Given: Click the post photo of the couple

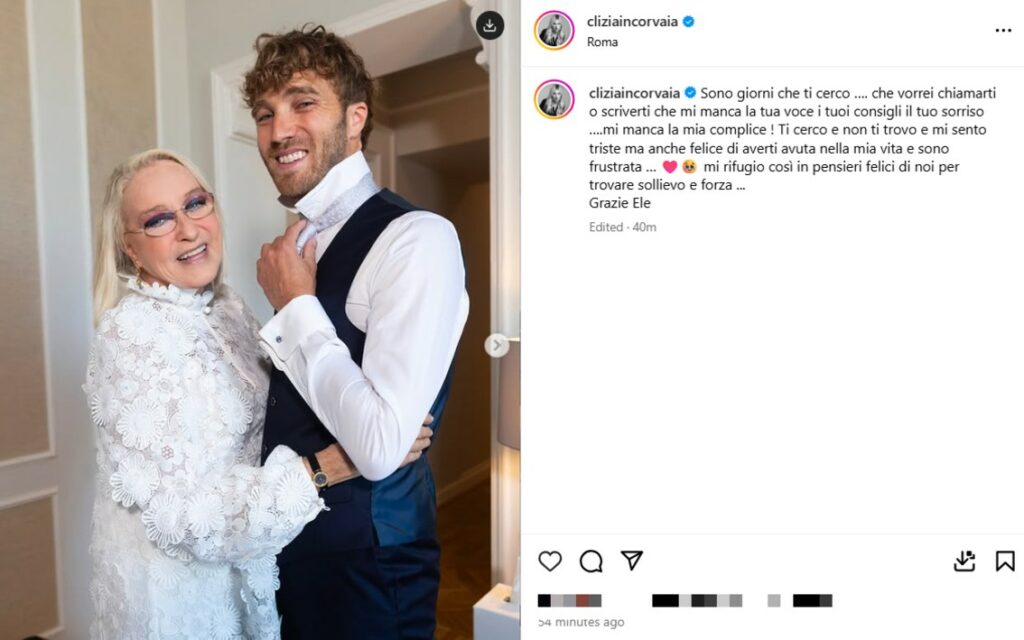Looking at the screenshot, I should (260, 320).
